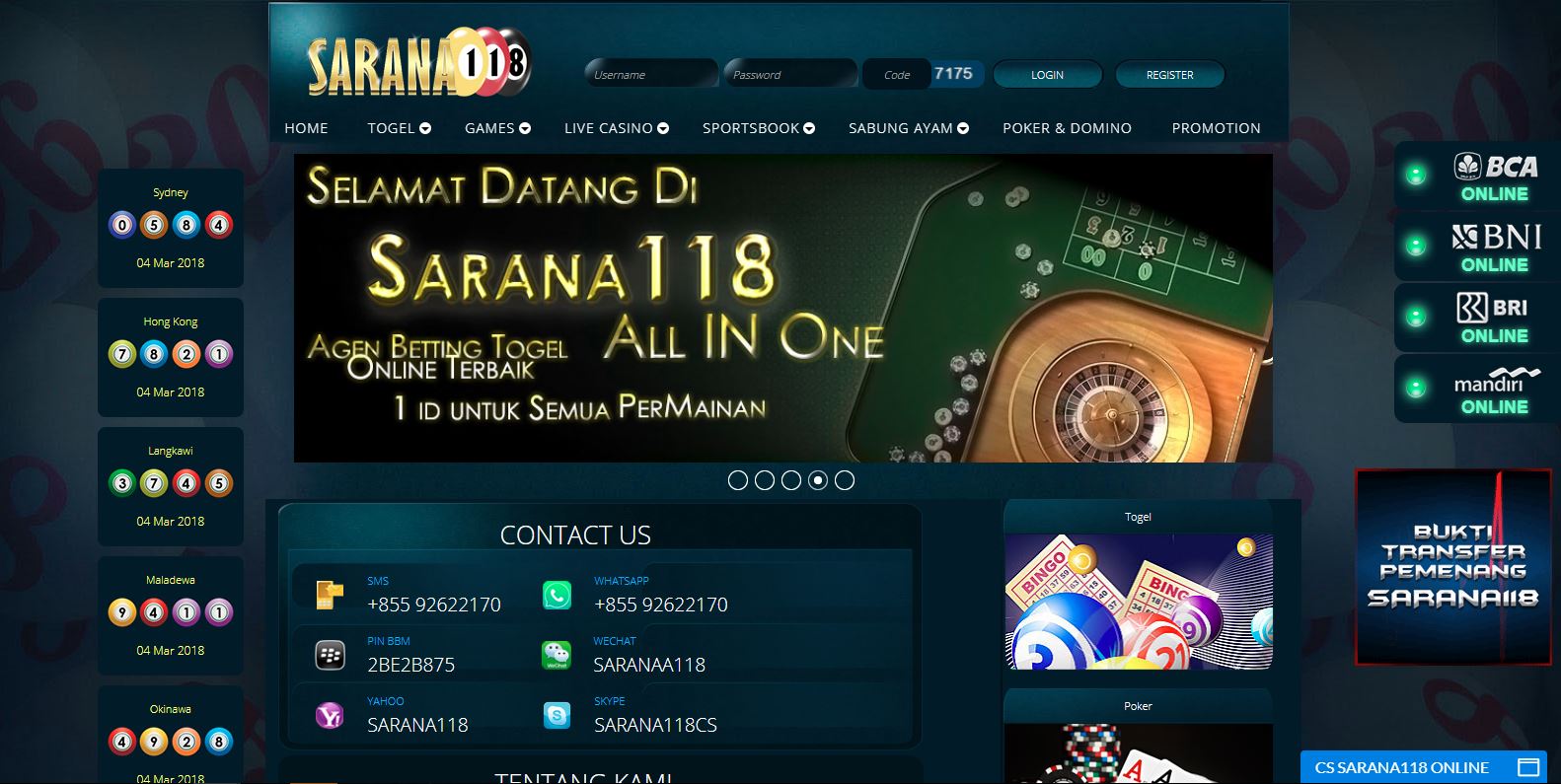The height and width of the screenshot is (784, 1561).
Task: Click the WeChat ID SARANAA118
Action: pyautogui.click(x=649, y=665)
